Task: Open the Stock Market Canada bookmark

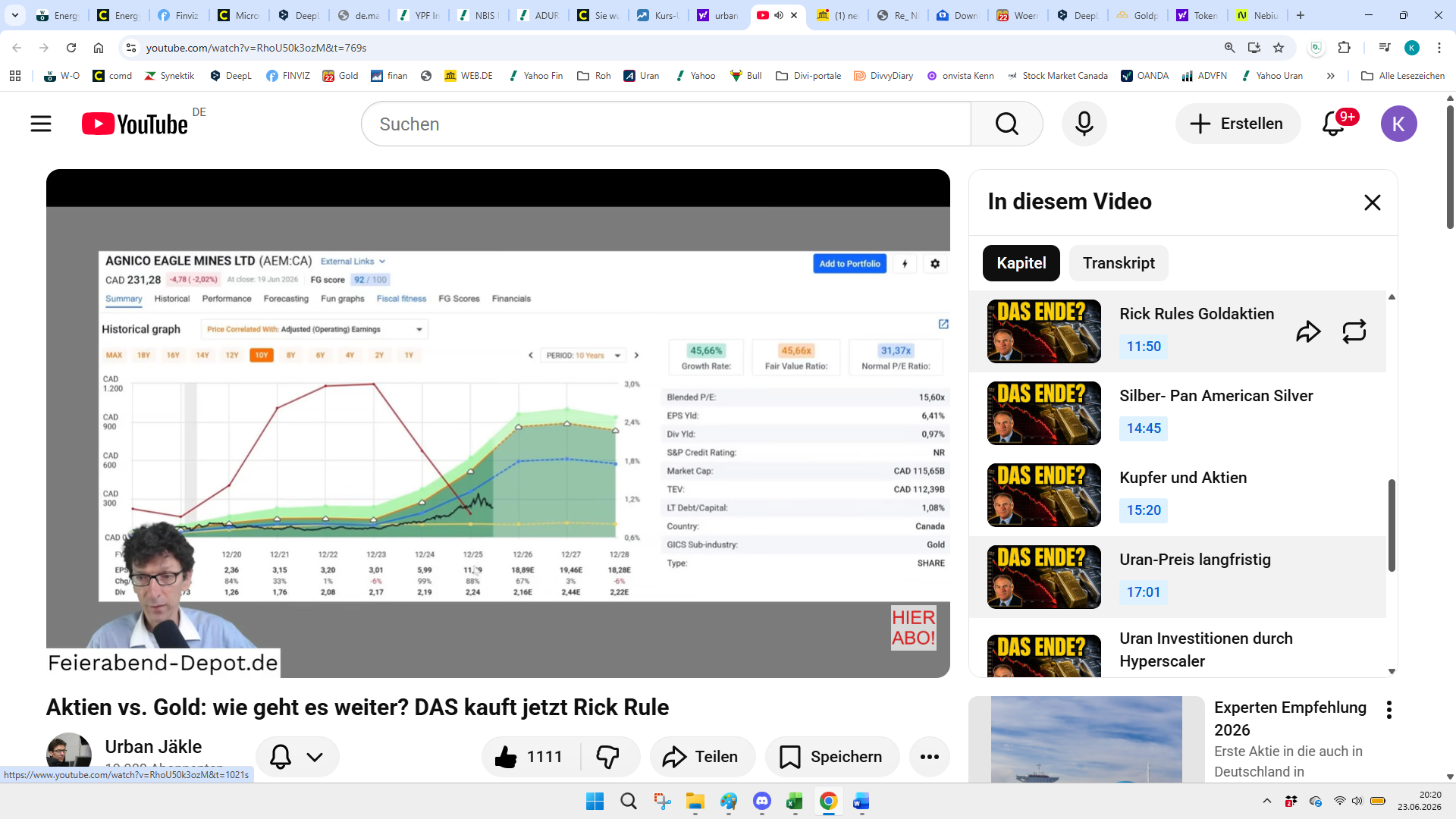Action: pos(1057,76)
